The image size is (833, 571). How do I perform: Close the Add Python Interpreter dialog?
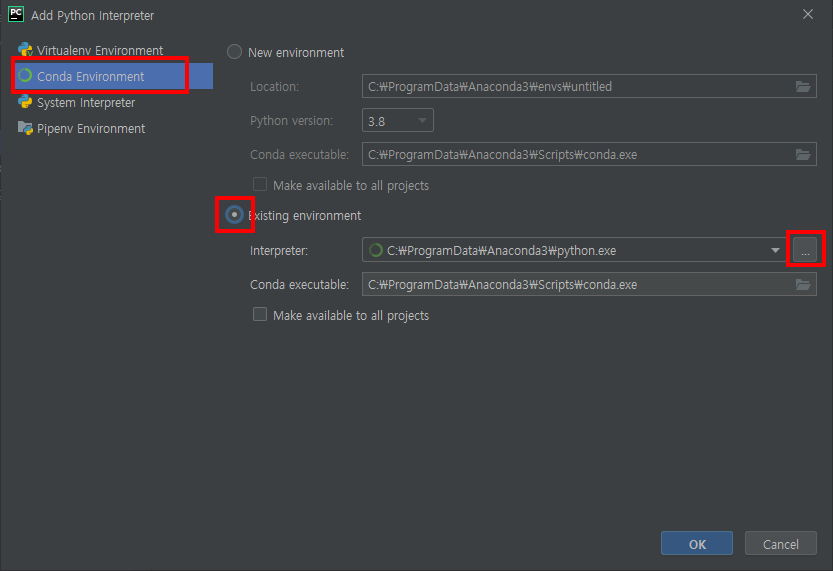point(808,15)
